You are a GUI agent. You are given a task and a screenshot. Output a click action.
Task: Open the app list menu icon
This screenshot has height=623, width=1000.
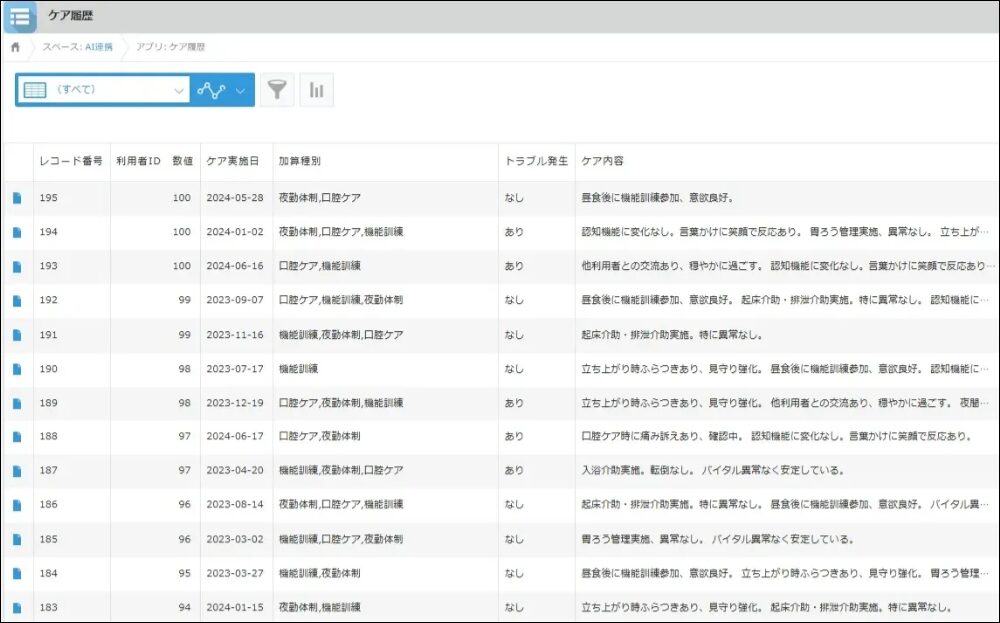point(19,16)
